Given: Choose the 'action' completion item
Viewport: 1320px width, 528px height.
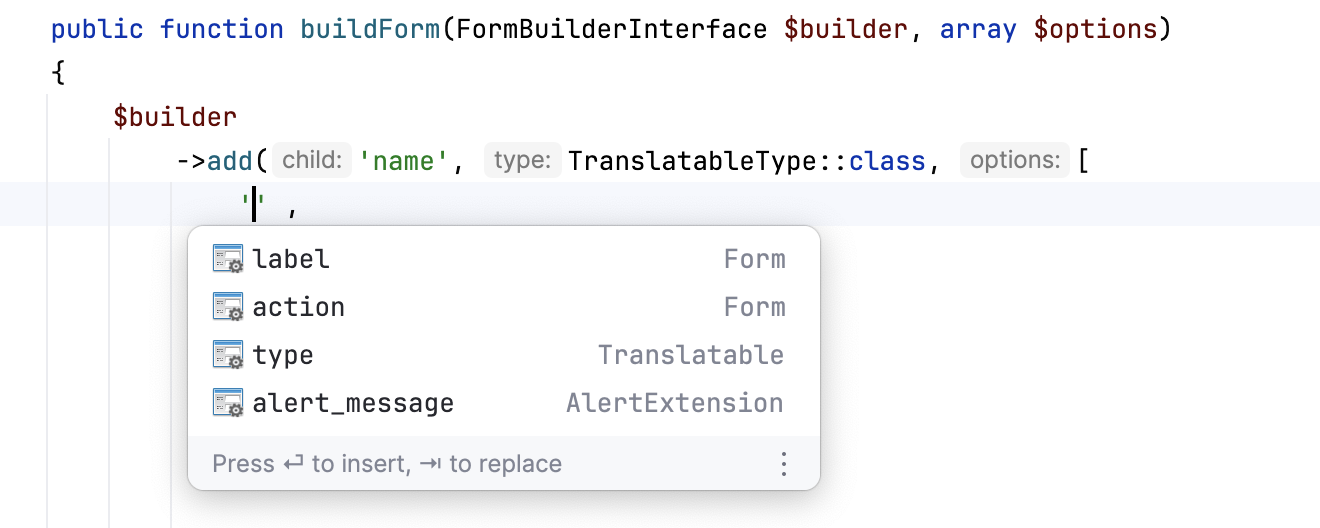Looking at the screenshot, I should (x=299, y=307).
